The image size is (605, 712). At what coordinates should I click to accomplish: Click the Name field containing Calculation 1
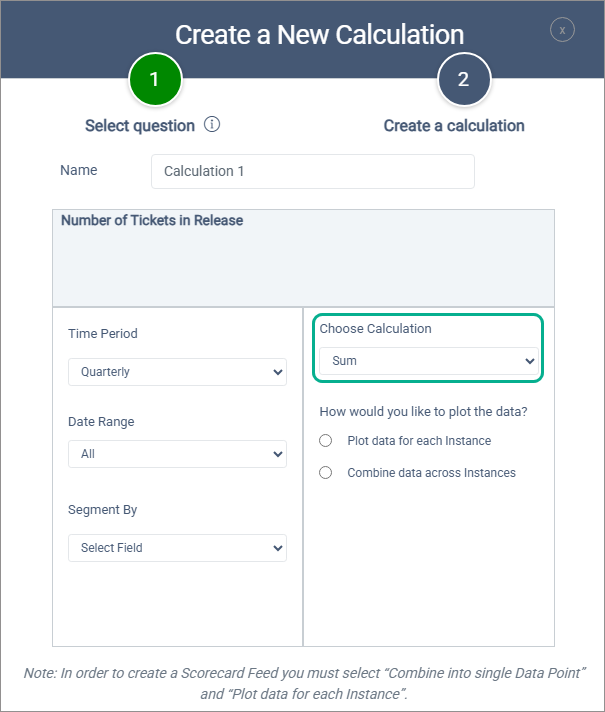pos(312,171)
